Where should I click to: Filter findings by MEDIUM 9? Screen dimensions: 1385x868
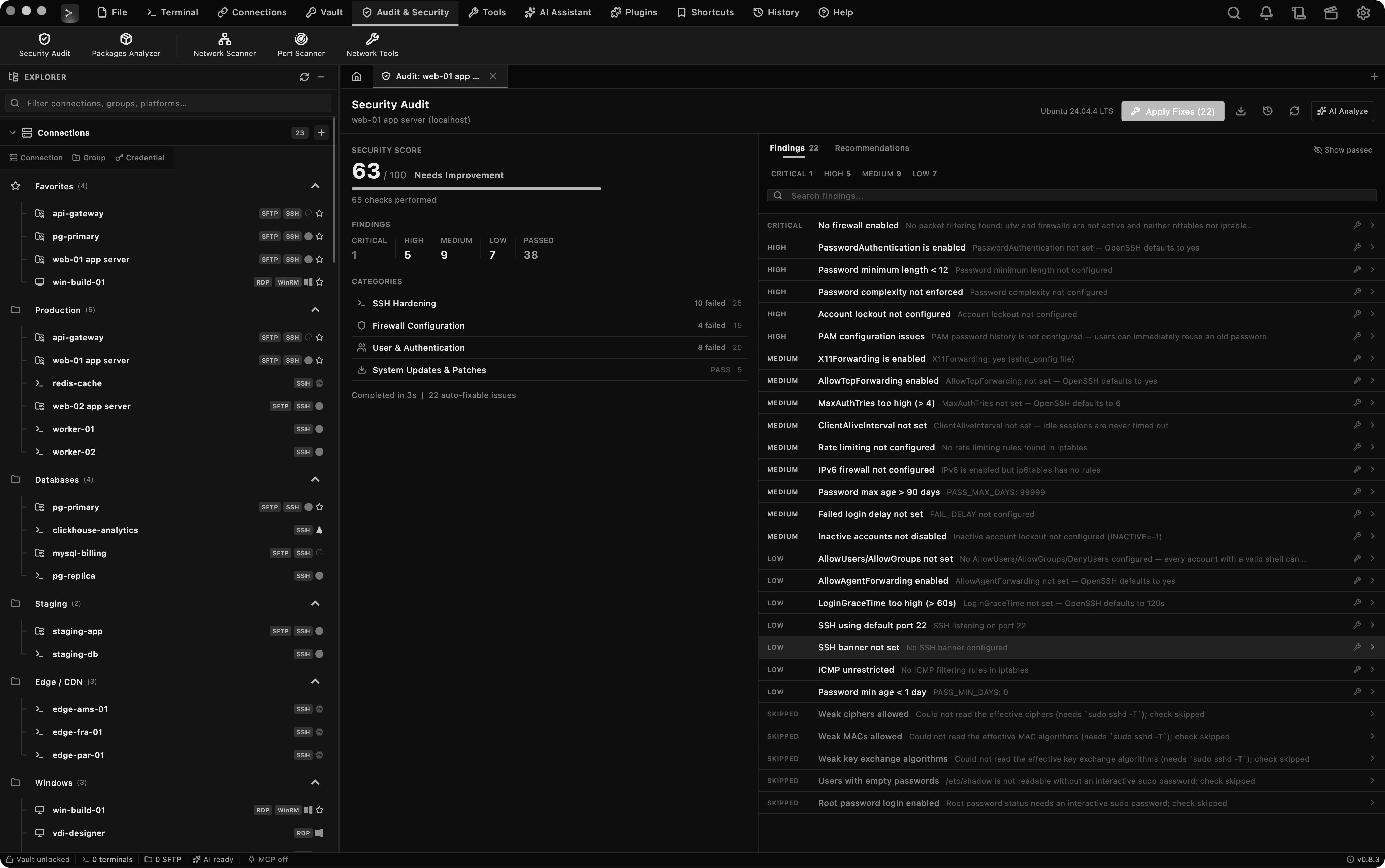[881, 174]
